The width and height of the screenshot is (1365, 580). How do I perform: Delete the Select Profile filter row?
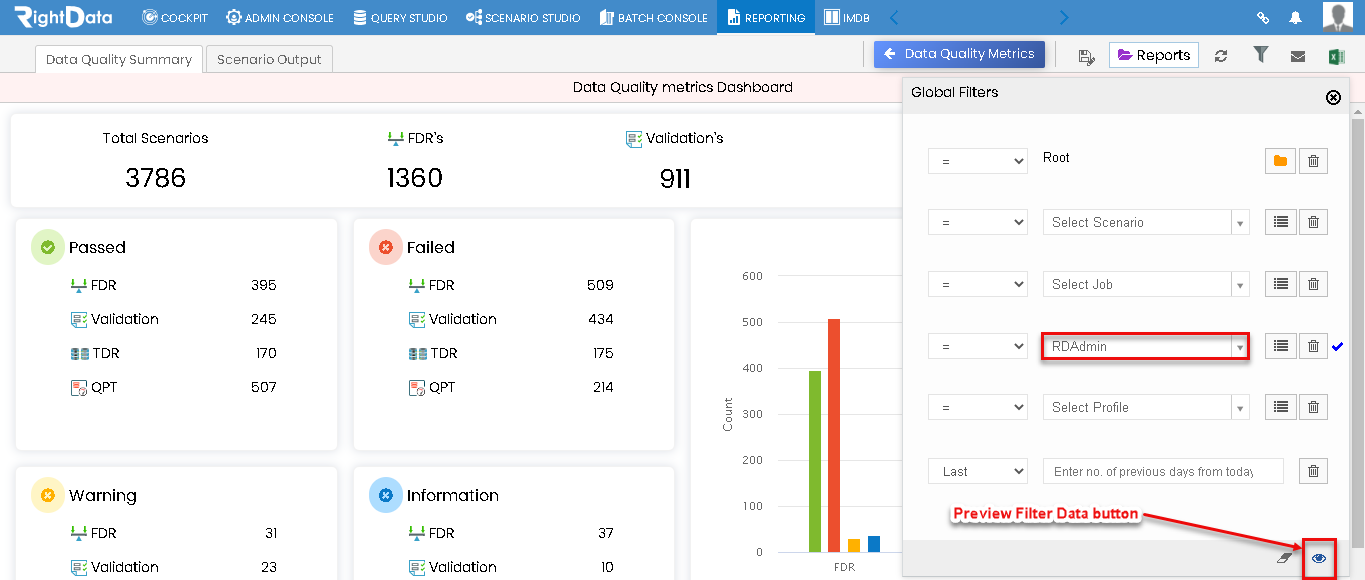[1314, 407]
